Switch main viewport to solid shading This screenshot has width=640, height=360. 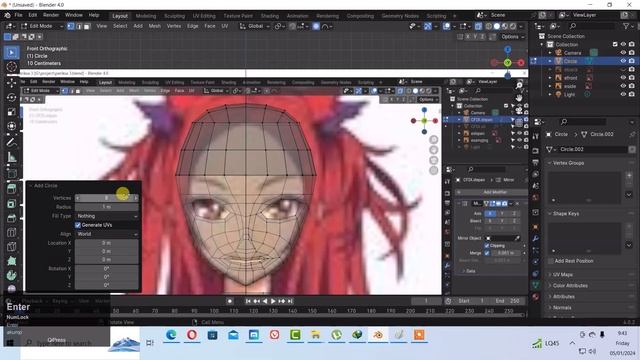click(496, 26)
